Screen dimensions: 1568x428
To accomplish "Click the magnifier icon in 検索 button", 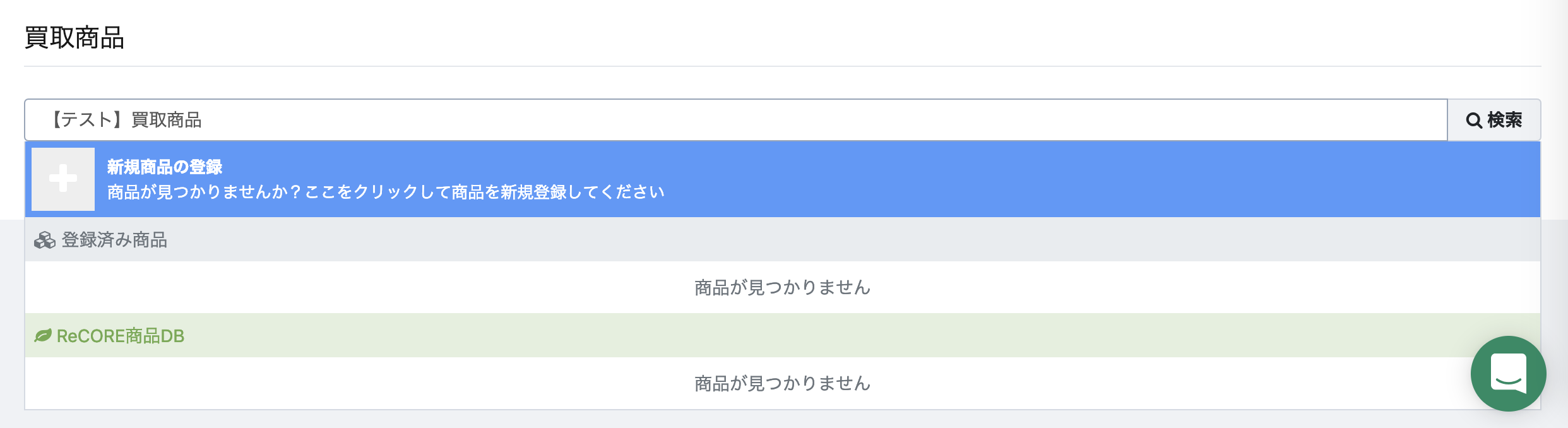I will (1474, 120).
